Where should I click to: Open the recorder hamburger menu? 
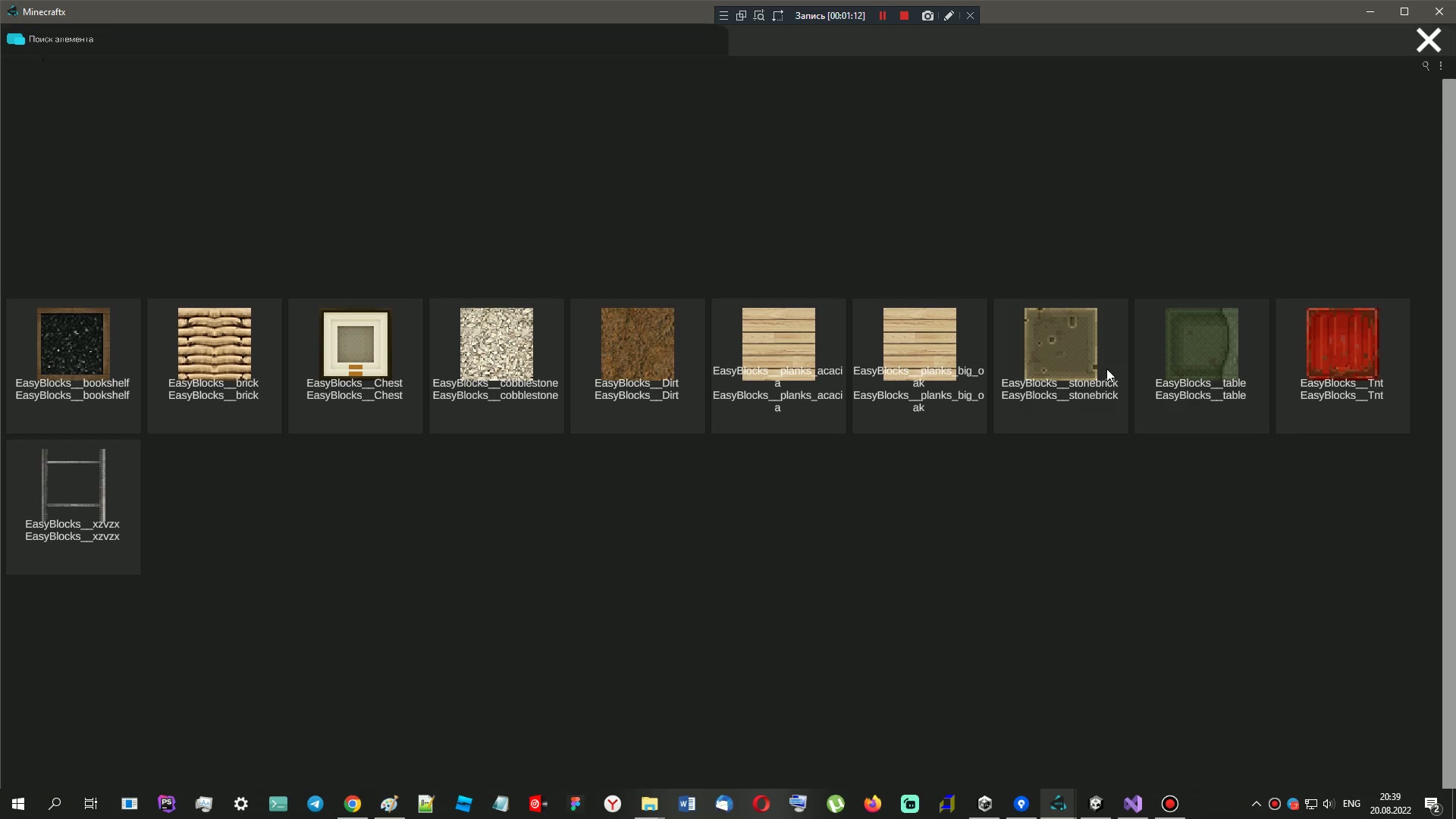click(x=723, y=15)
